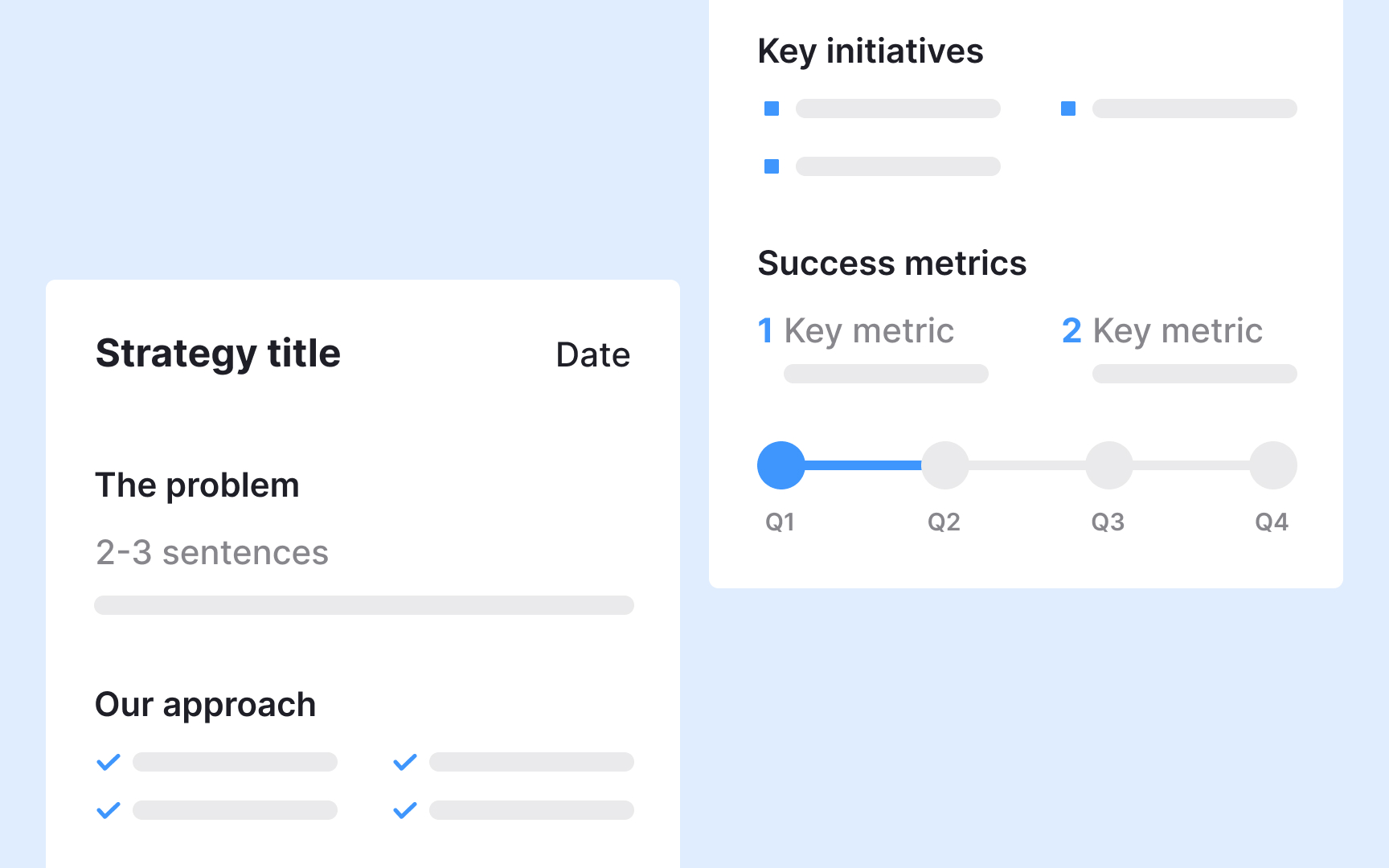This screenshot has width=1389, height=868.
Task: Select the Q3 timeline dot
Action: coord(1109,465)
